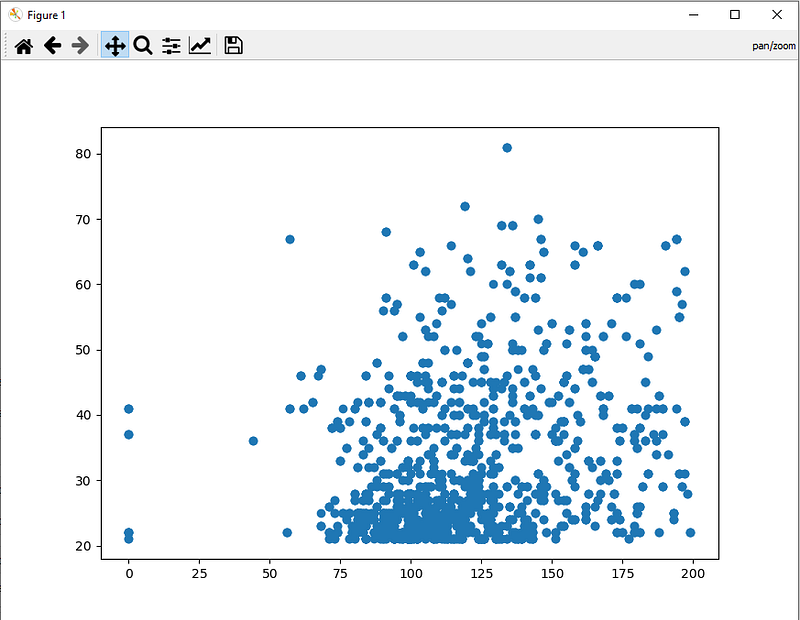Click y-axis tick label '50'
Screen dimensions: 800x620
(x=83, y=350)
